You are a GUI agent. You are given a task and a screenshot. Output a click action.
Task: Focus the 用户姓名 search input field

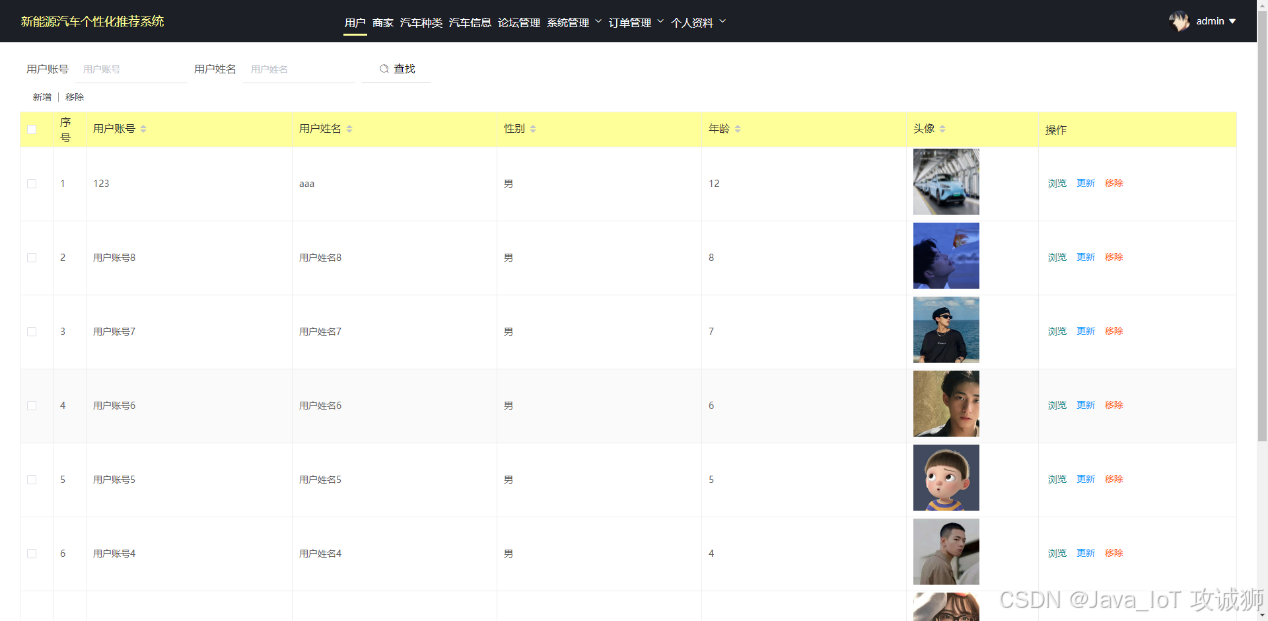299,69
